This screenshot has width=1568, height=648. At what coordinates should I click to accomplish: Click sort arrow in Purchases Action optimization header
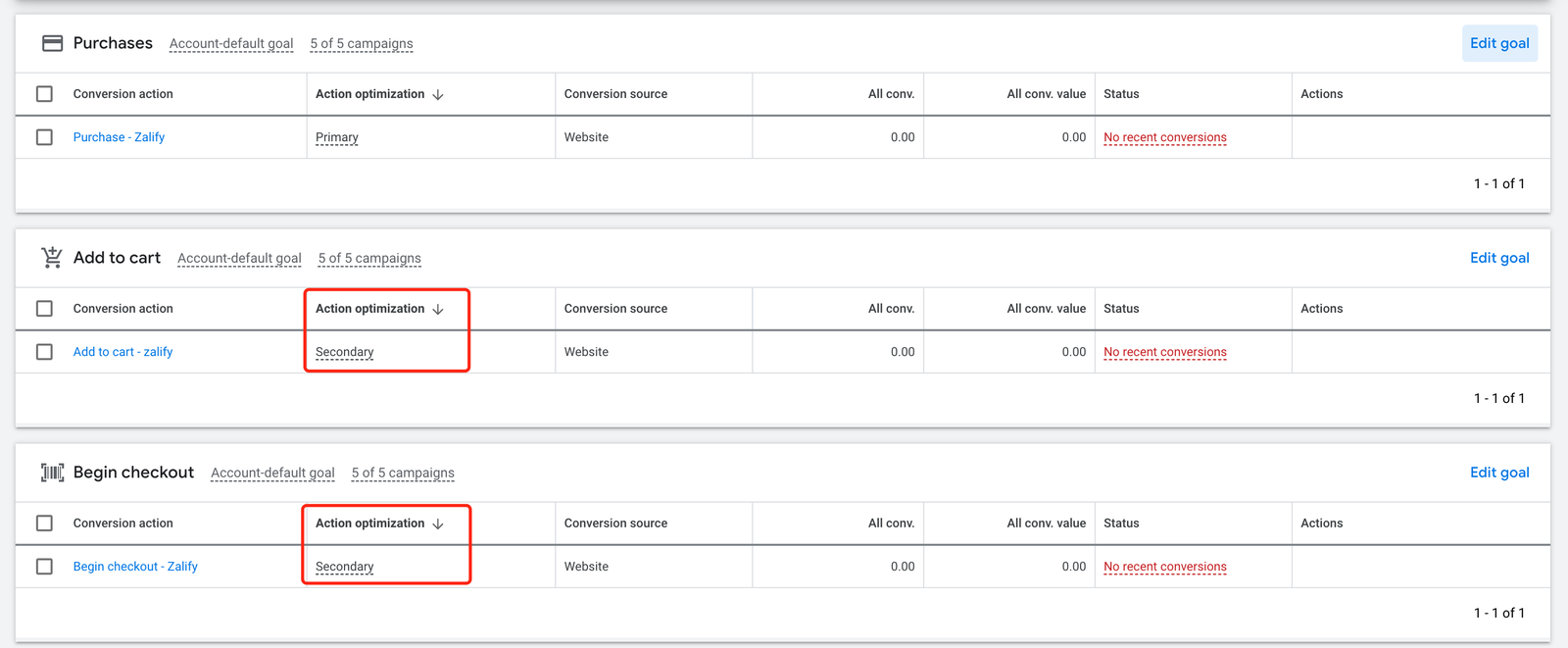438,95
